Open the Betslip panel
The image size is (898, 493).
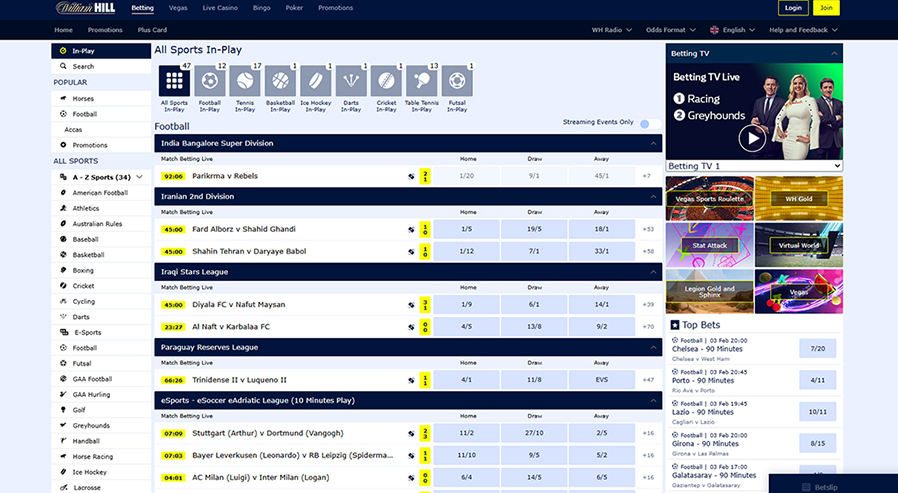tap(833, 484)
